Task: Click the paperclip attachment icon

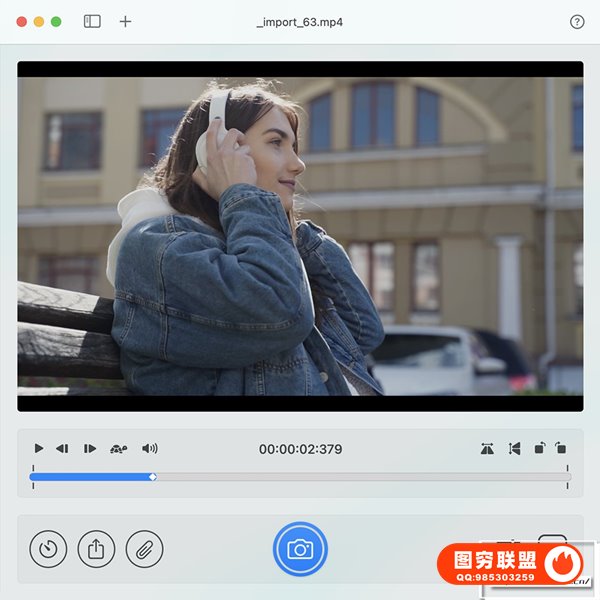Action: (144, 549)
